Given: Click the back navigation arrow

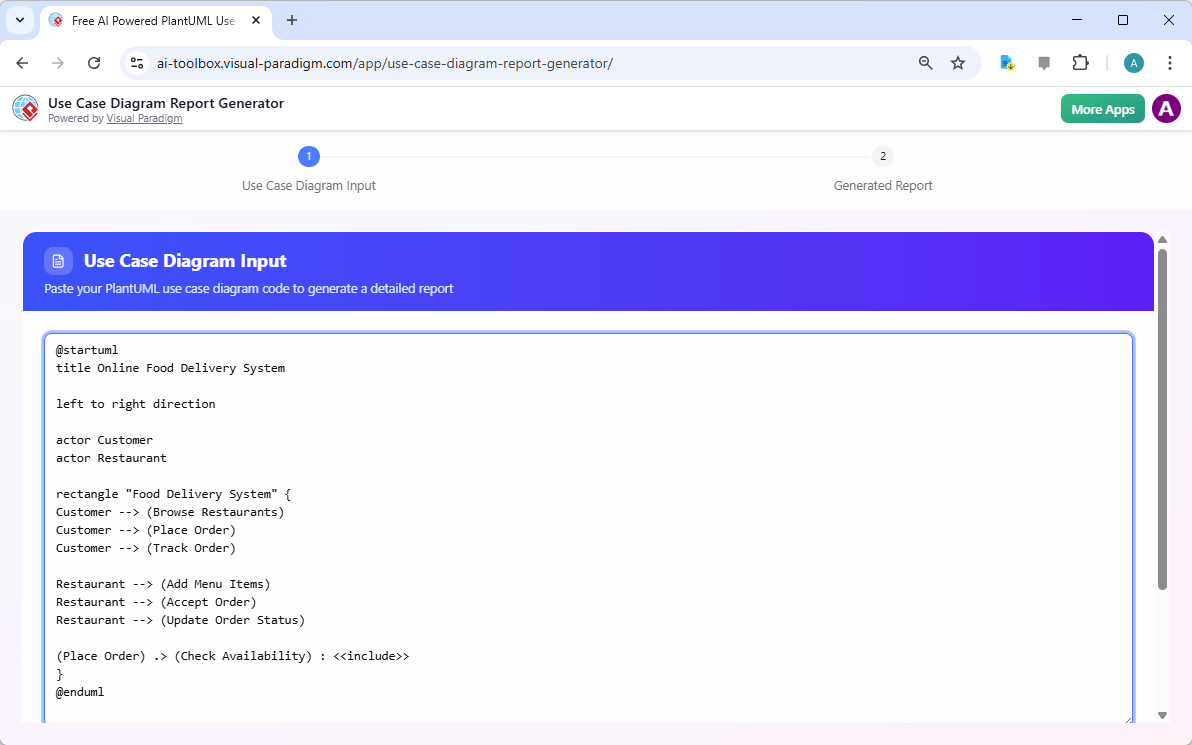Looking at the screenshot, I should click(22, 62).
